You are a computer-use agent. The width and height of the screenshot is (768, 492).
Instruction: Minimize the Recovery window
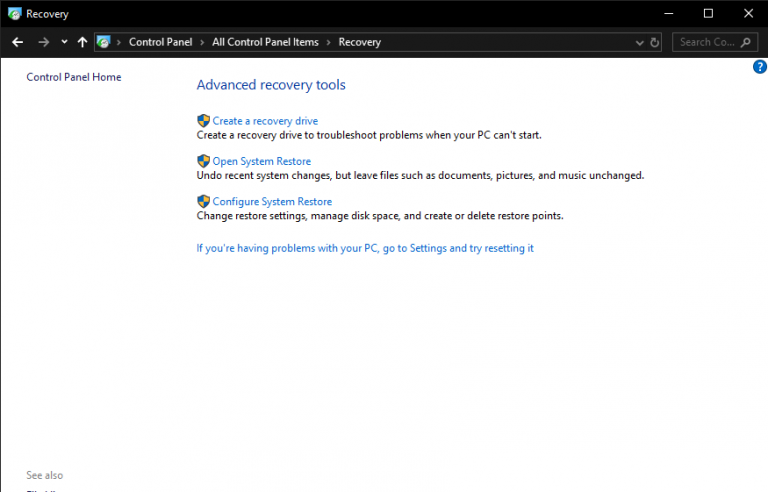[x=669, y=14]
